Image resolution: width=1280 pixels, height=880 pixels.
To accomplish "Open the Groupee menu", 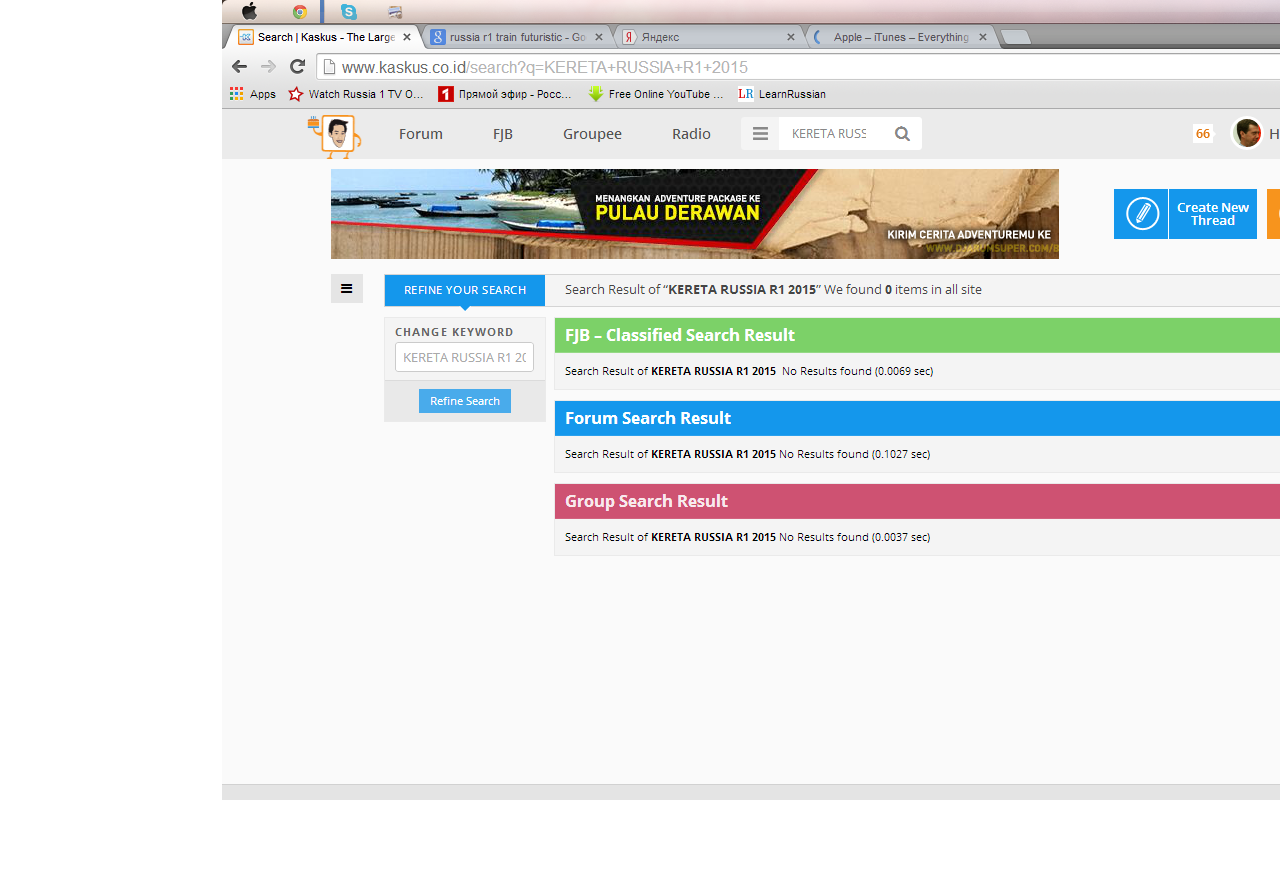I will pos(592,134).
